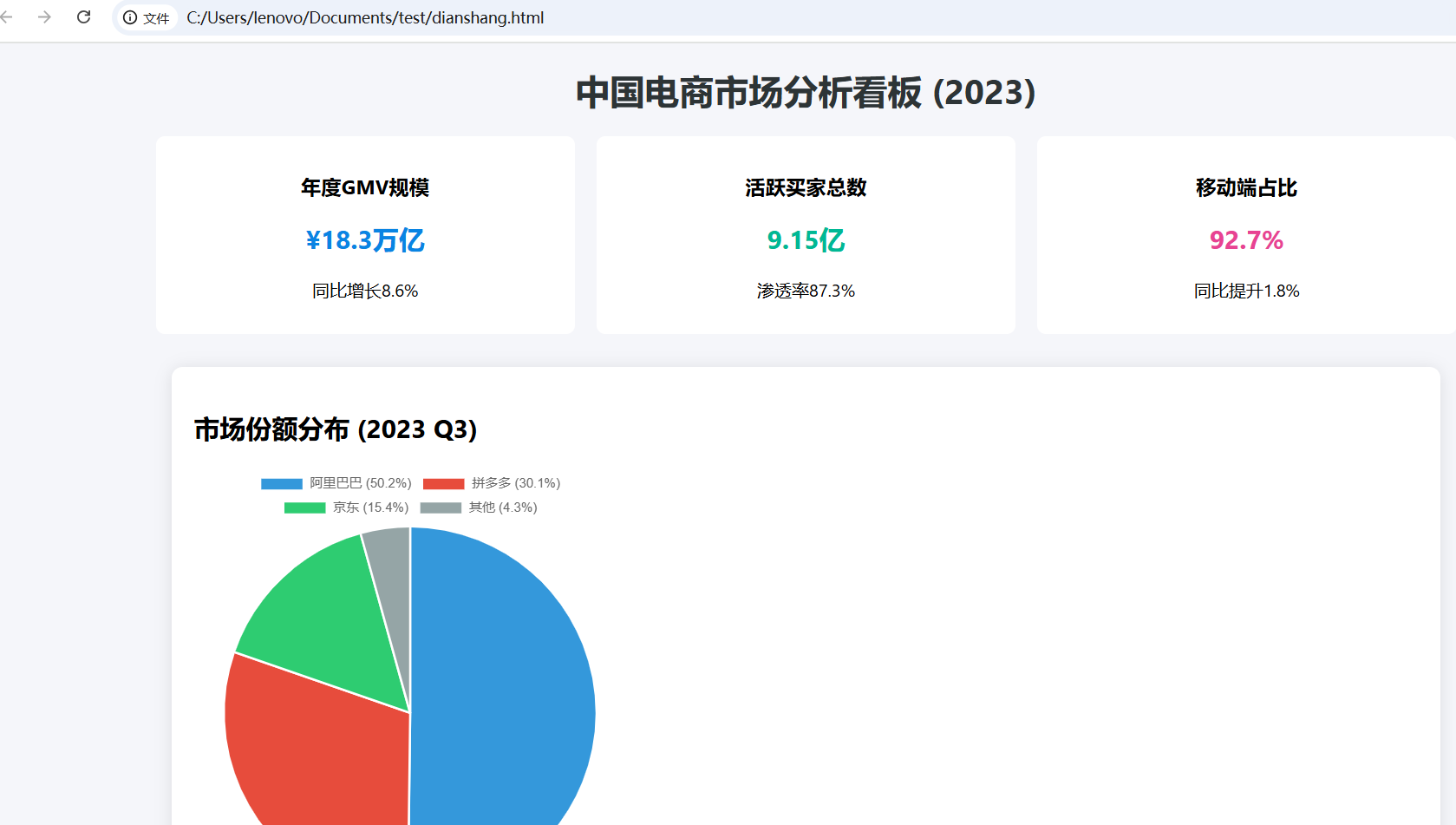Click the gray 其他 legend color box

pyautogui.click(x=441, y=508)
